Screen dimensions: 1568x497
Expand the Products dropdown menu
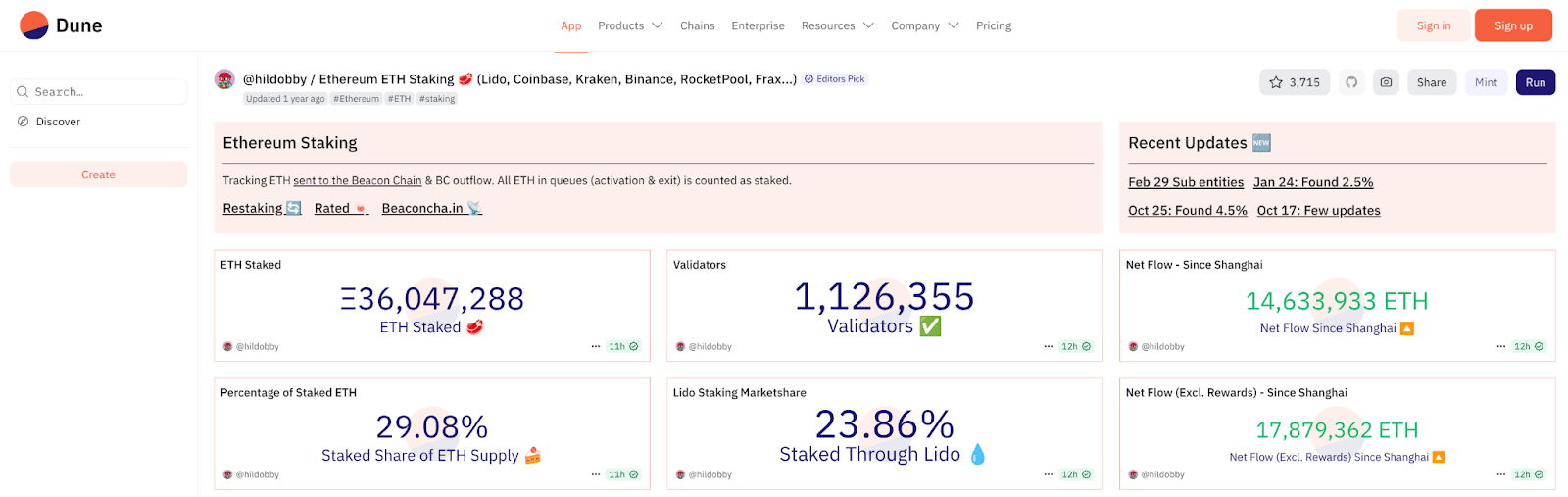(630, 25)
